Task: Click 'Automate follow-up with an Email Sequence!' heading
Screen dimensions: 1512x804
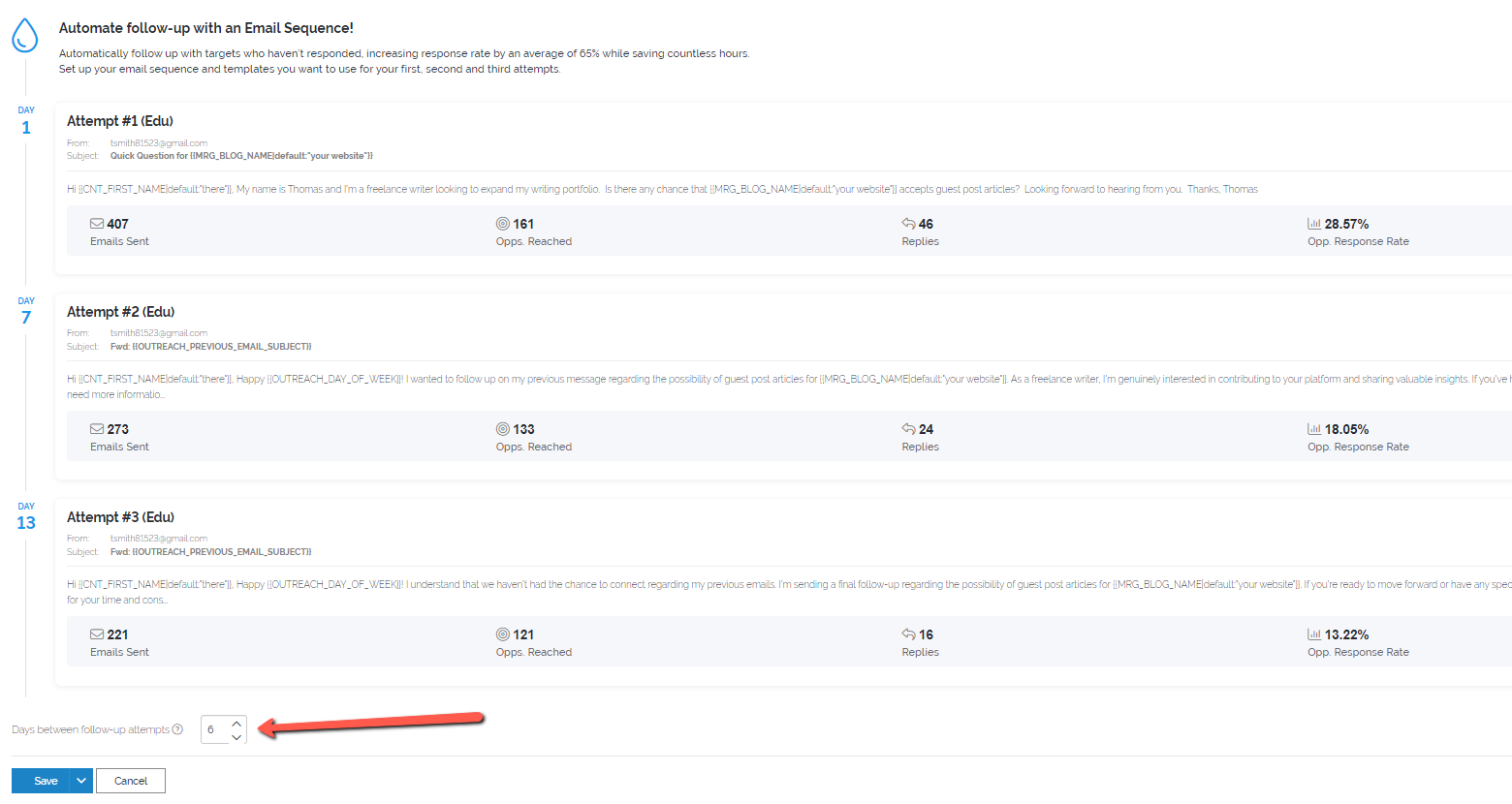Action: [x=206, y=28]
